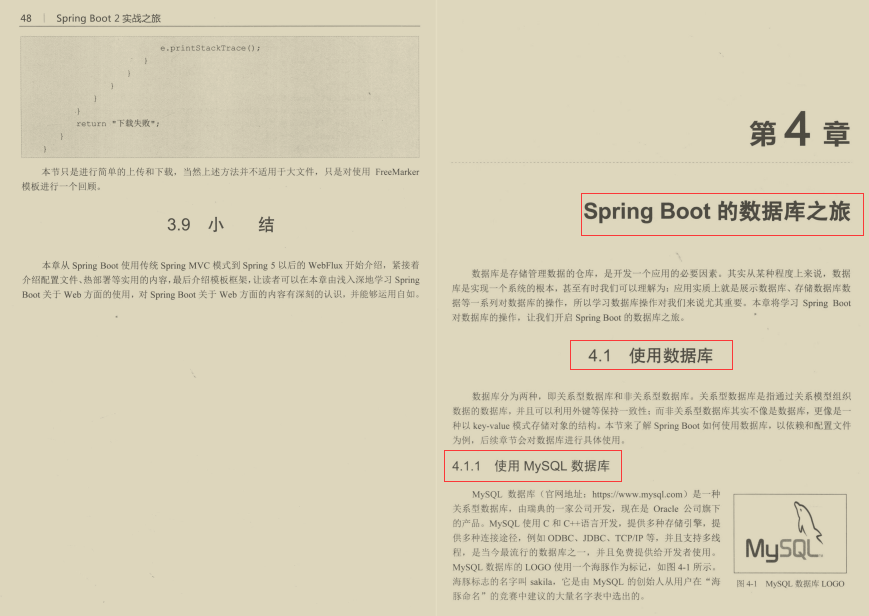
Task: Click the caption '图 4-1 MySQL 数据库 LOGO'
Action: pyautogui.click(x=790, y=584)
